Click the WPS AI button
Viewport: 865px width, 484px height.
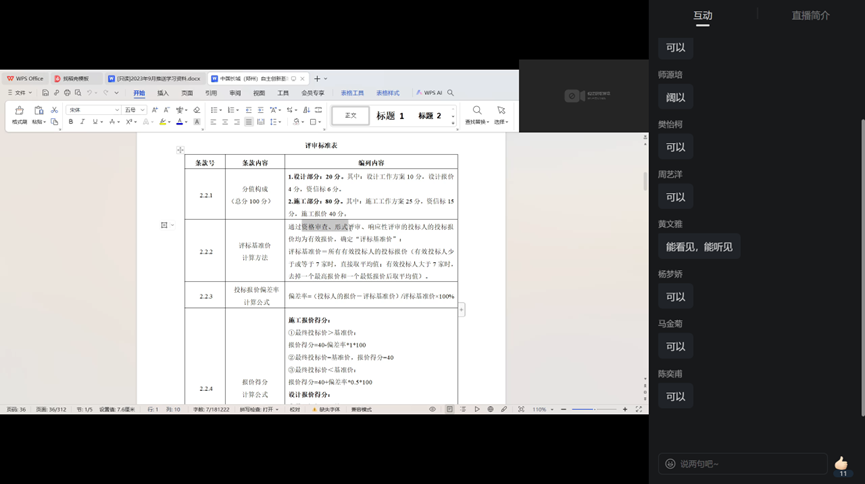429,93
